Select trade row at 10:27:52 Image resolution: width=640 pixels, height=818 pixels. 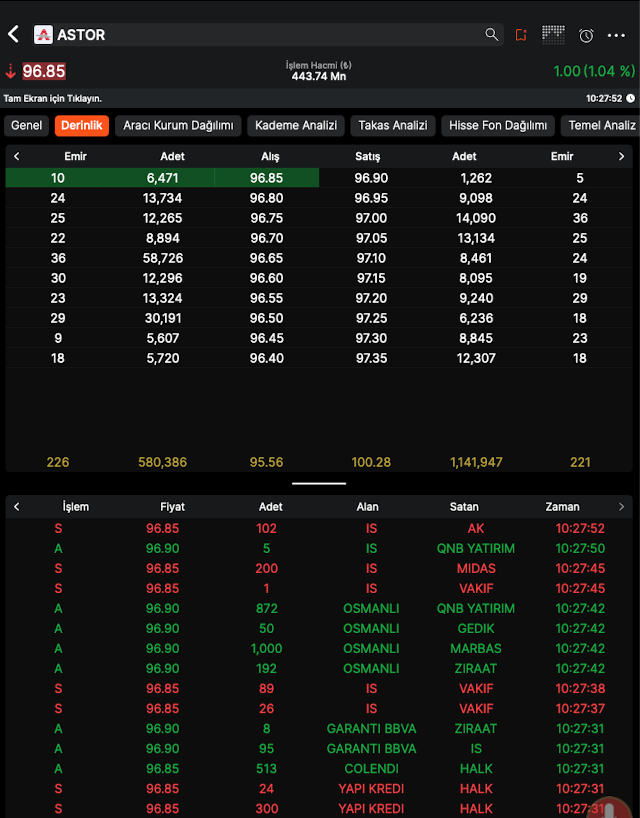(319, 528)
